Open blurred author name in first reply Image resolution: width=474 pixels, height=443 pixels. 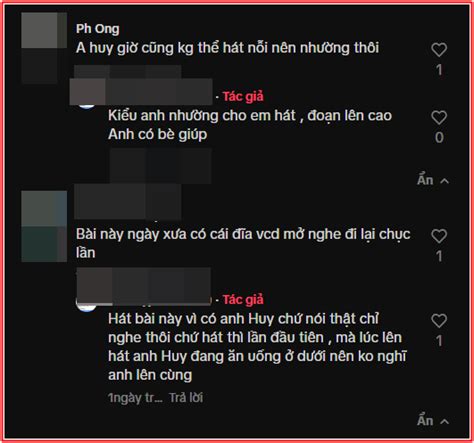141,92
